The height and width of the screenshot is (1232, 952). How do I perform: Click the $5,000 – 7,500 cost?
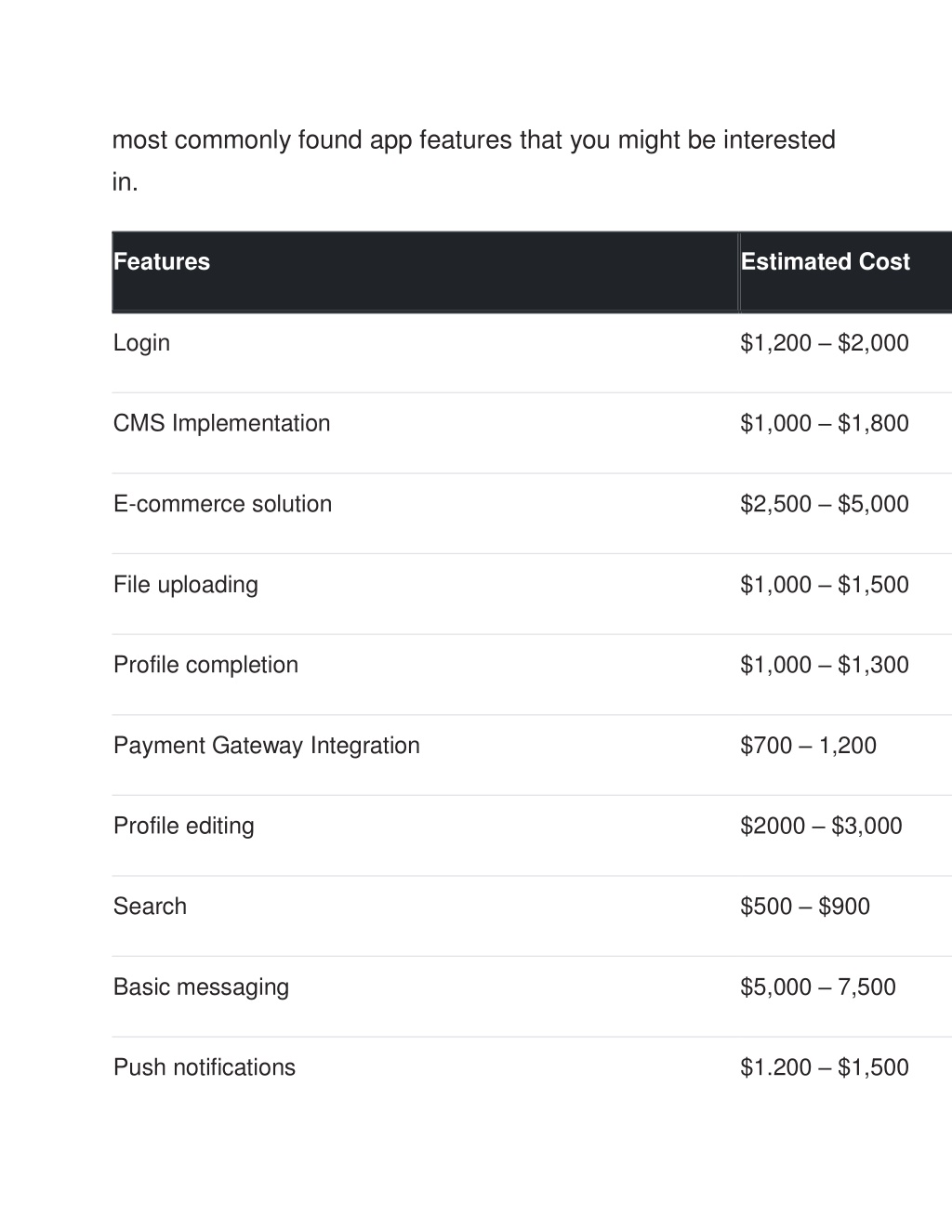[x=818, y=987]
